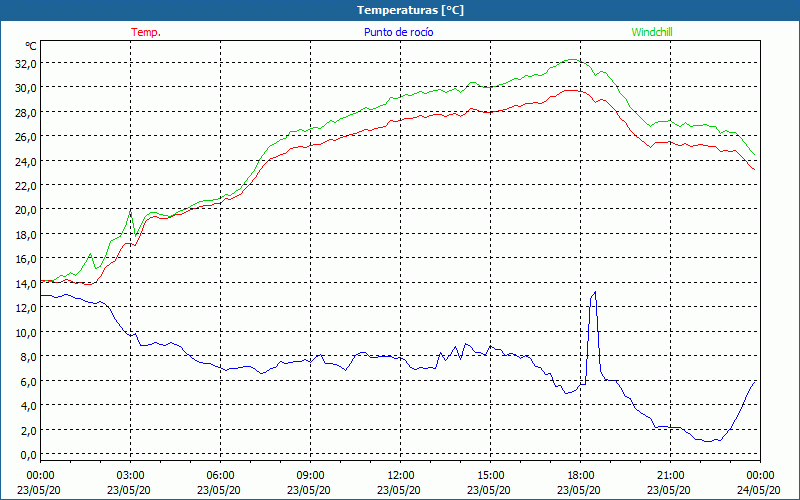Click the 12,0 y-axis value
This screenshot has height=500, width=800.
[26, 308]
